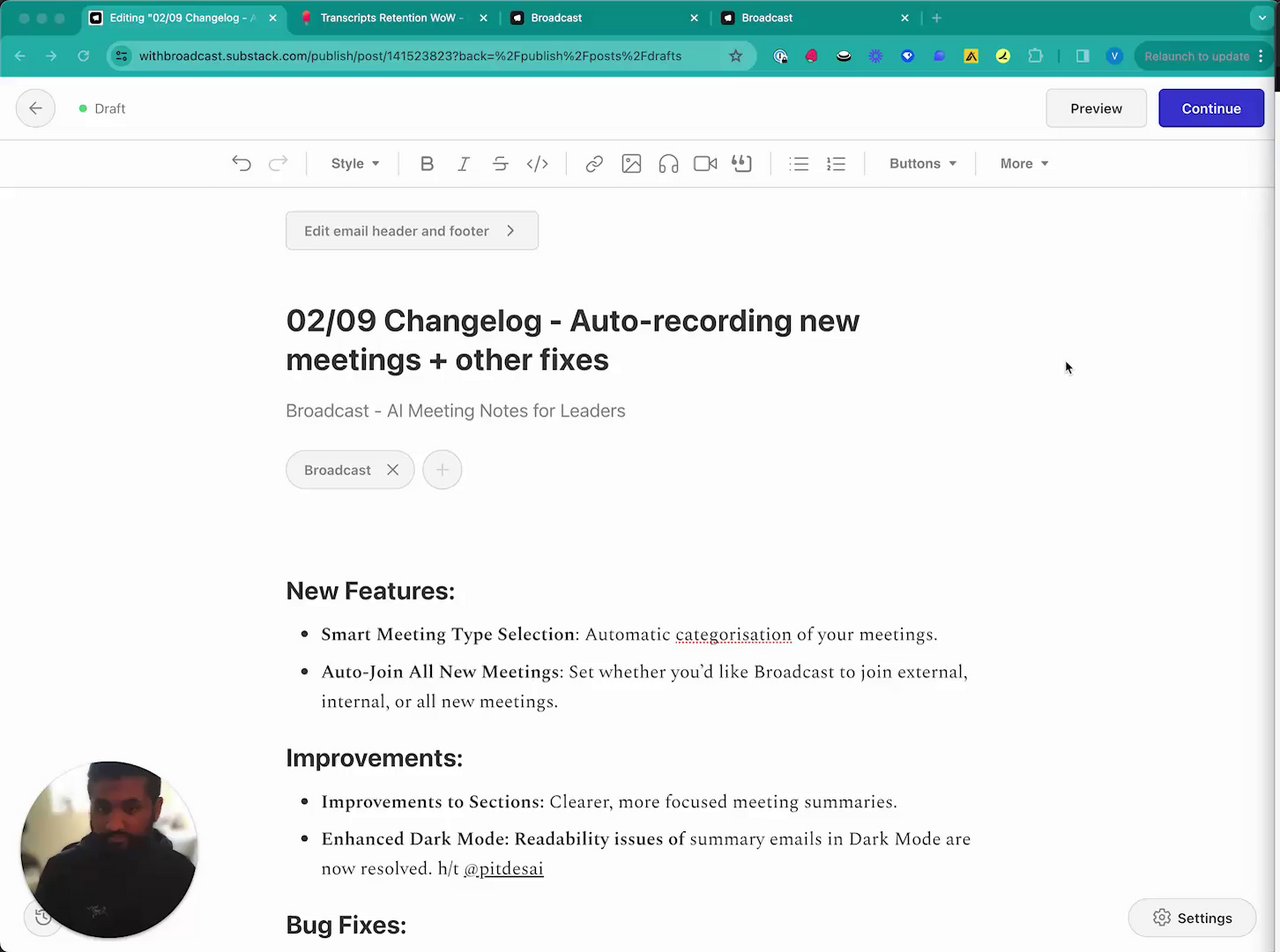
Task: Remove the Broadcast tag with its X
Action: (x=393, y=470)
